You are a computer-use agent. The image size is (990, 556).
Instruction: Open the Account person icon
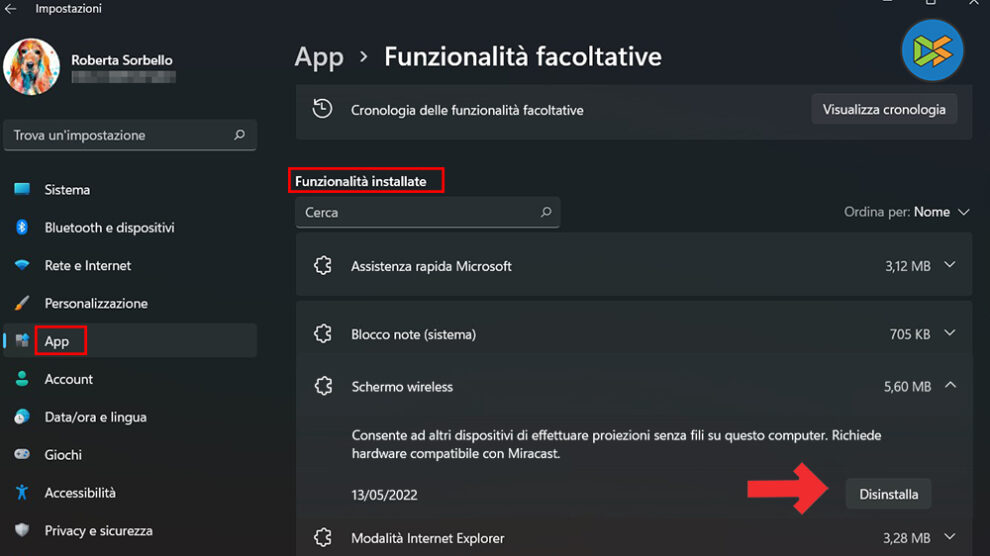point(22,379)
